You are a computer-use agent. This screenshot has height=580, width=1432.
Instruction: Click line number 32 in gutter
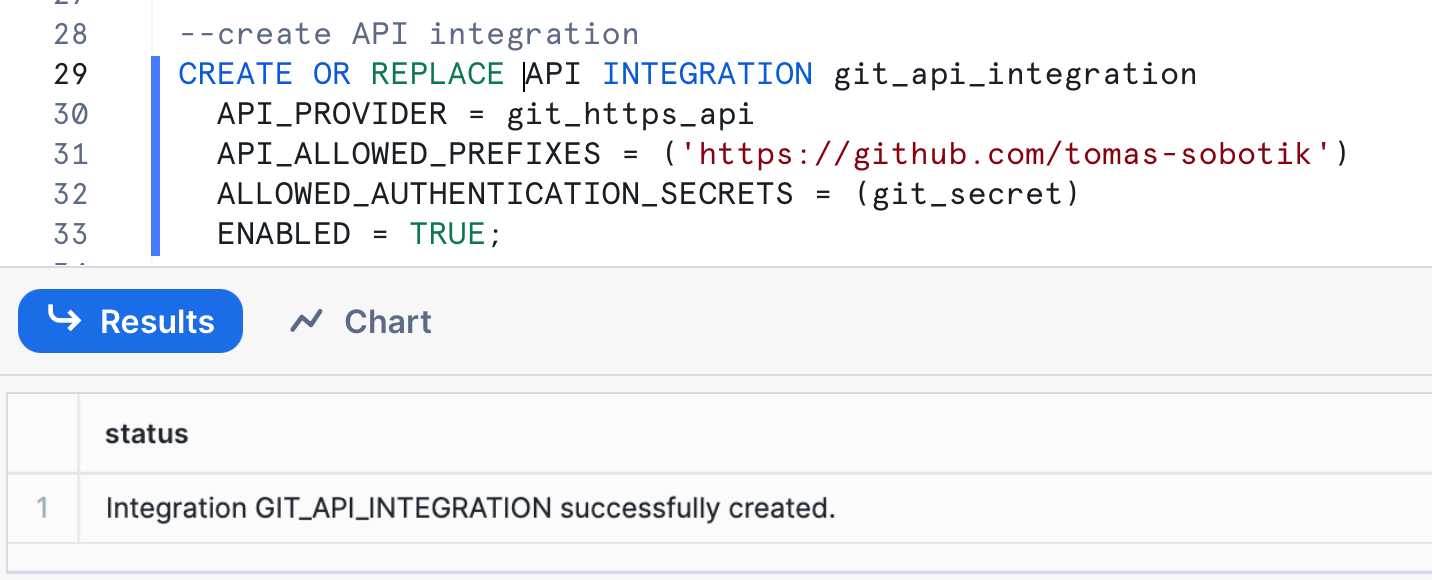[70, 193]
